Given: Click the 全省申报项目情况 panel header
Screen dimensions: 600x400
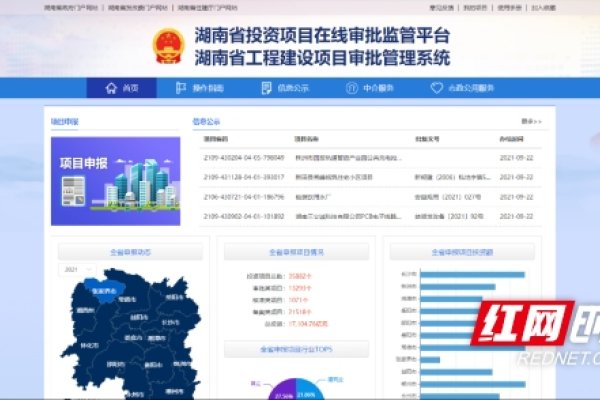Looking at the screenshot, I should [x=297, y=252].
